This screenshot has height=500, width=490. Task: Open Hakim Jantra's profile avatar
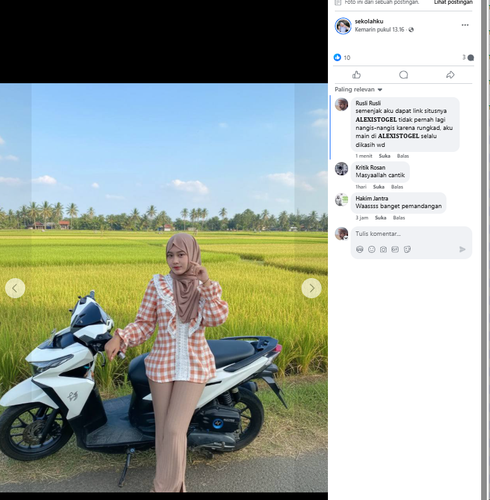[341, 200]
